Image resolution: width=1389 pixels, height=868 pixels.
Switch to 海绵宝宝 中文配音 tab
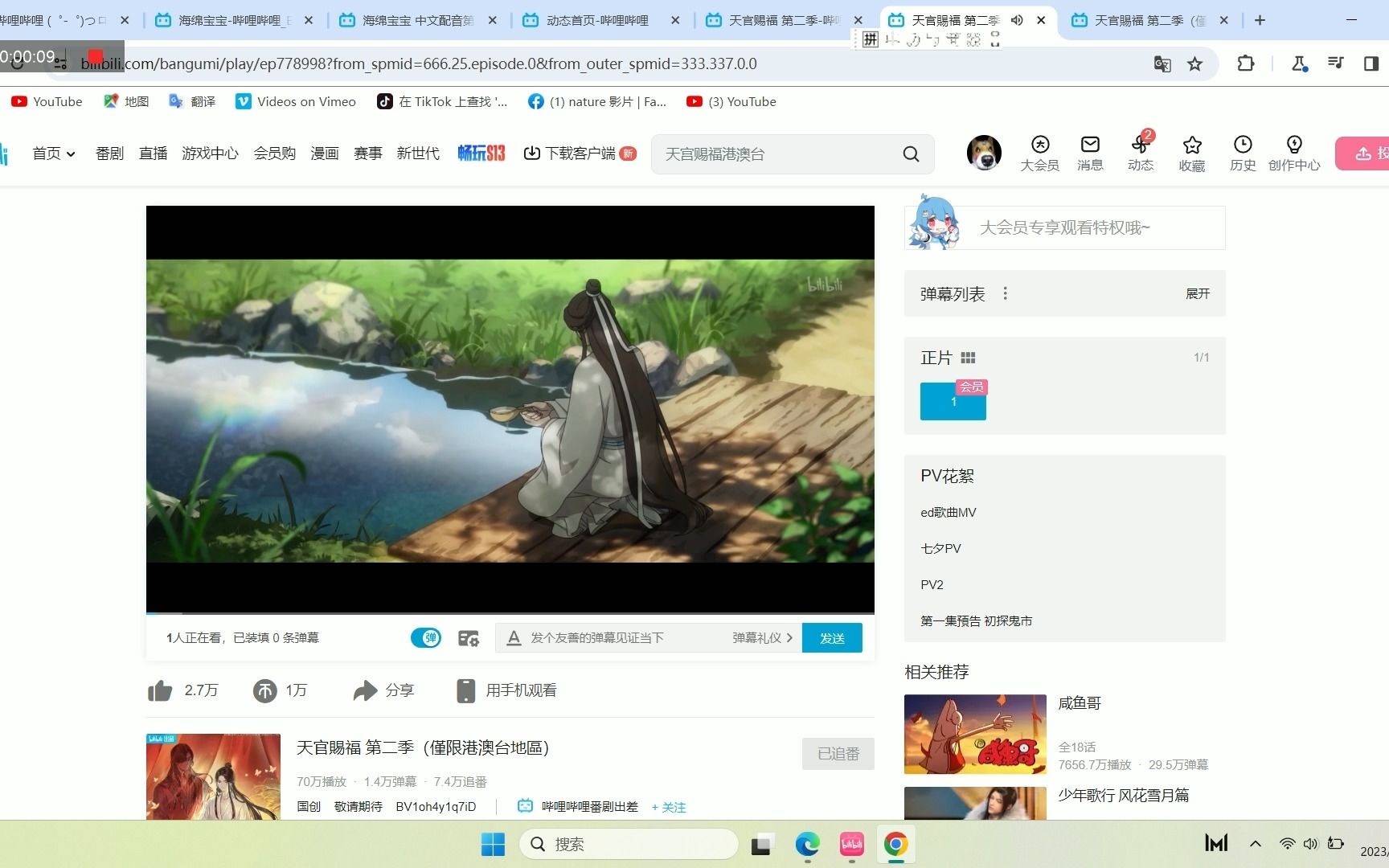pyautogui.click(x=418, y=20)
